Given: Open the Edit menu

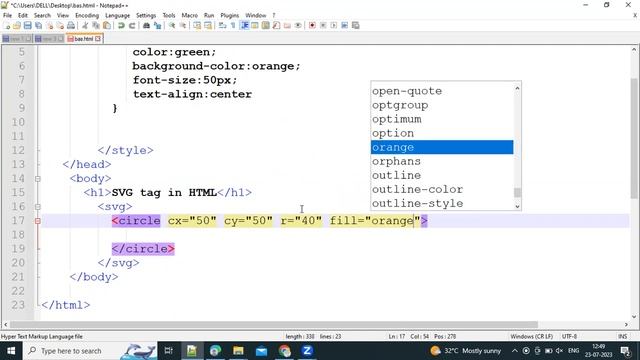Looking at the screenshot, I should coord(23,16).
